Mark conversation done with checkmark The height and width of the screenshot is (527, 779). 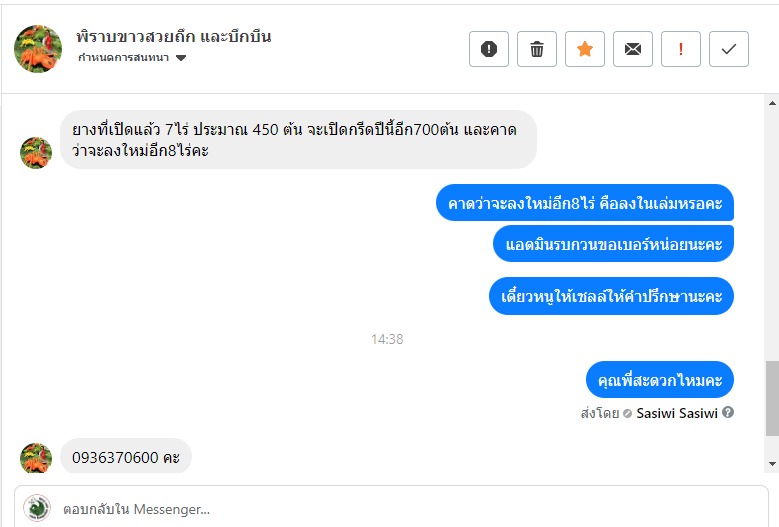click(x=729, y=49)
